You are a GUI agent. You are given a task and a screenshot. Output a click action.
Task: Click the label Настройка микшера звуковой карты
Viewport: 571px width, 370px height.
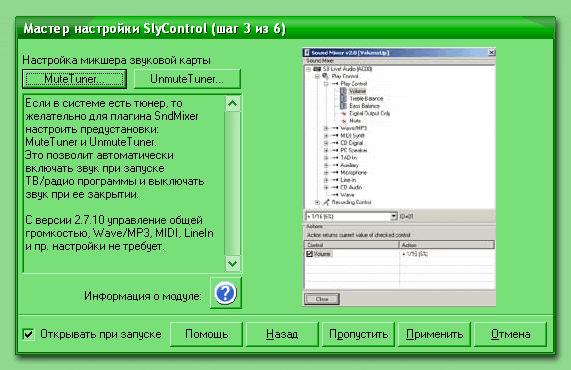[x=116, y=60]
